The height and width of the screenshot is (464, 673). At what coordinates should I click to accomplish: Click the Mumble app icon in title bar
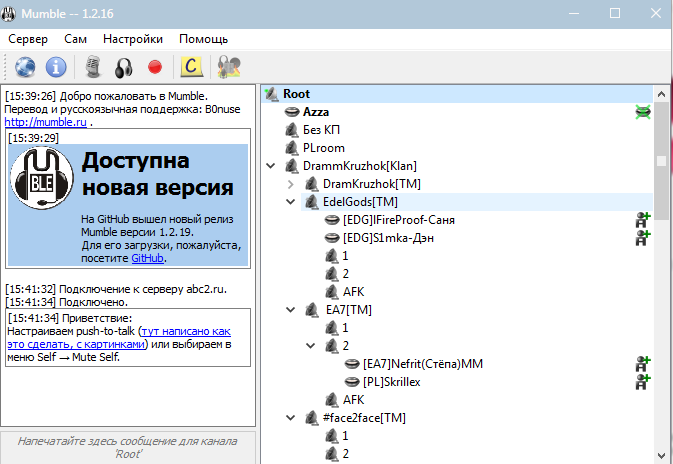coord(9,14)
